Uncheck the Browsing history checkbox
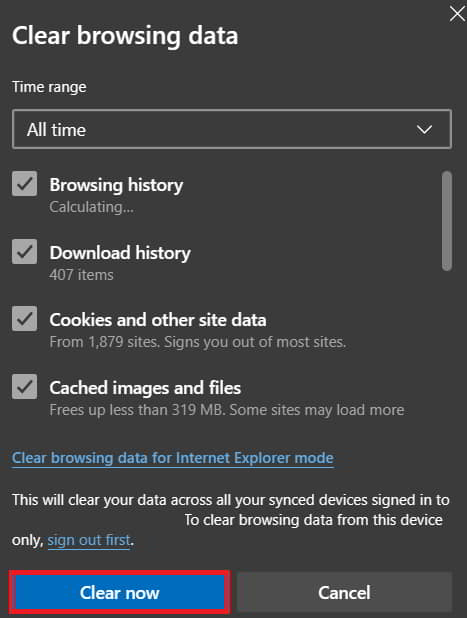 (24, 183)
